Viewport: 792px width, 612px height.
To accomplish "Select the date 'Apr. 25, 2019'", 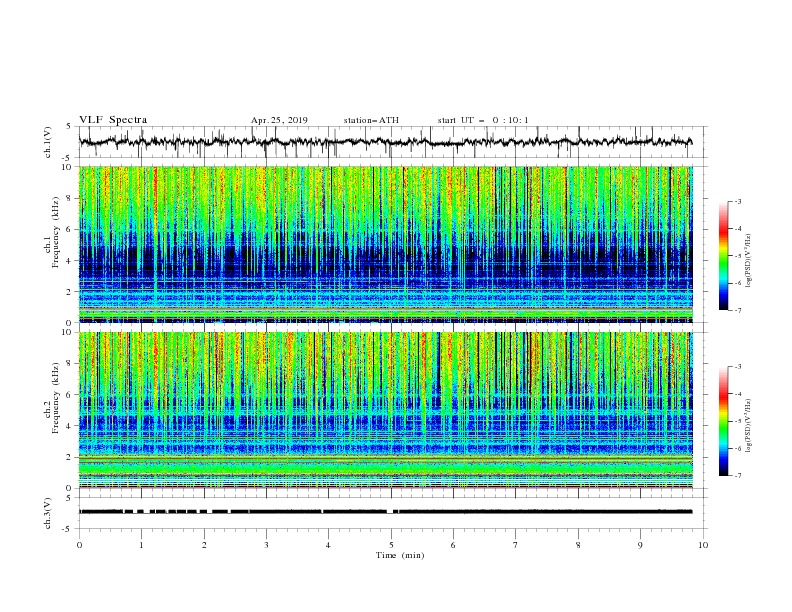I will click(x=279, y=120).
